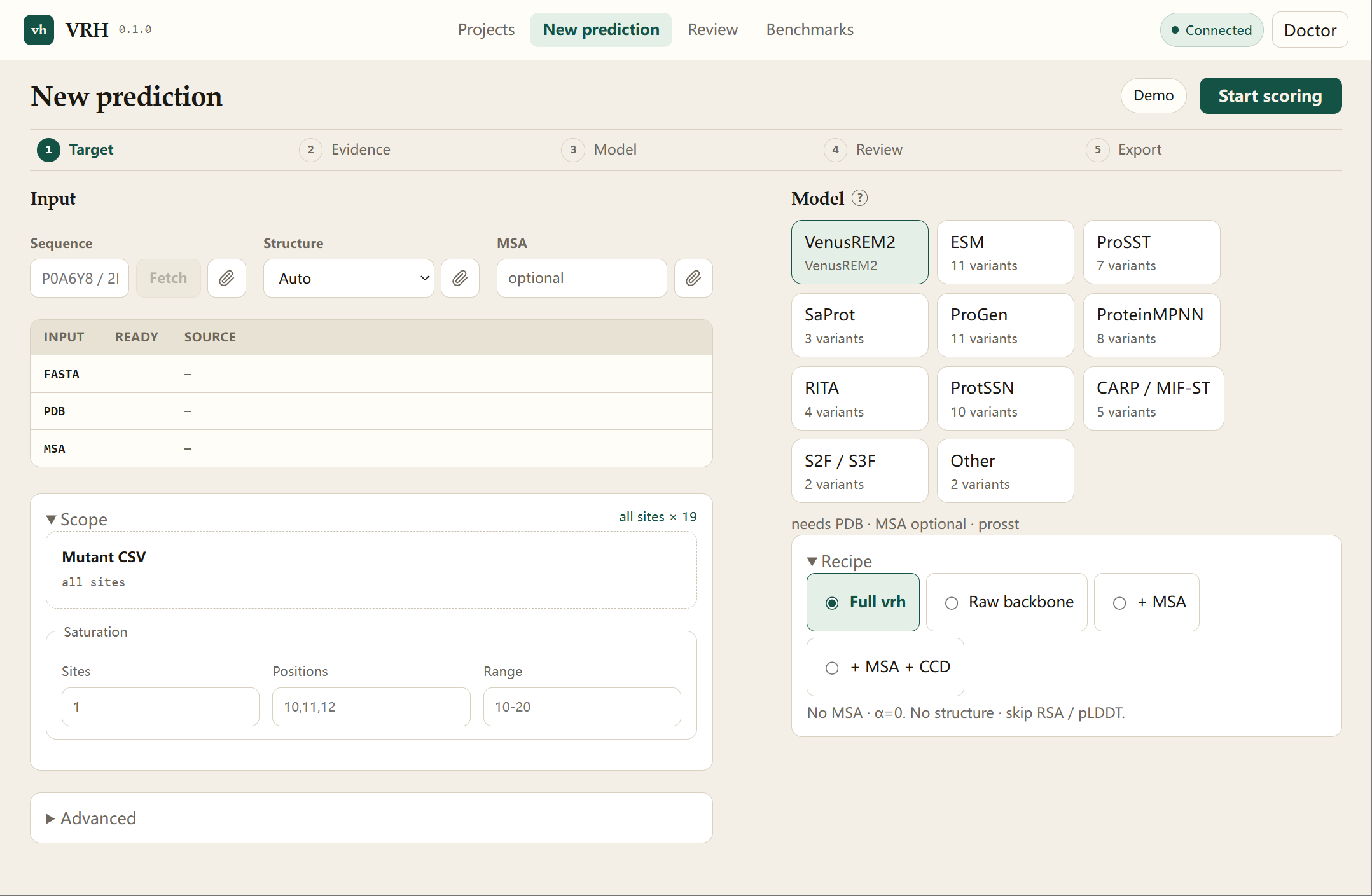The width and height of the screenshot is (1372, 896).
Task: Click the Demo button
Action: pos(1153,96)
